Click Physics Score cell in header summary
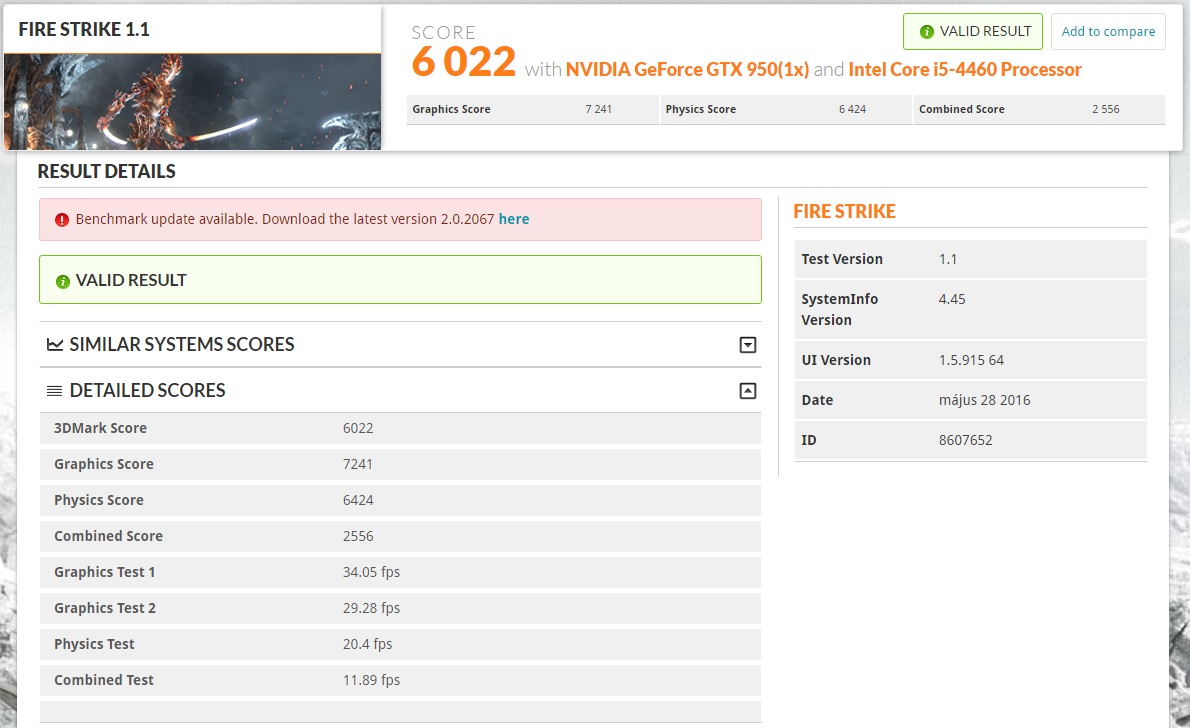 pos(785,109)
